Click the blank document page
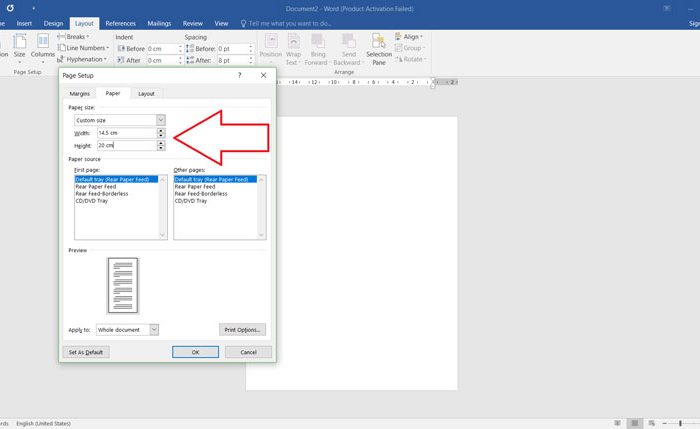 [367, 254]
